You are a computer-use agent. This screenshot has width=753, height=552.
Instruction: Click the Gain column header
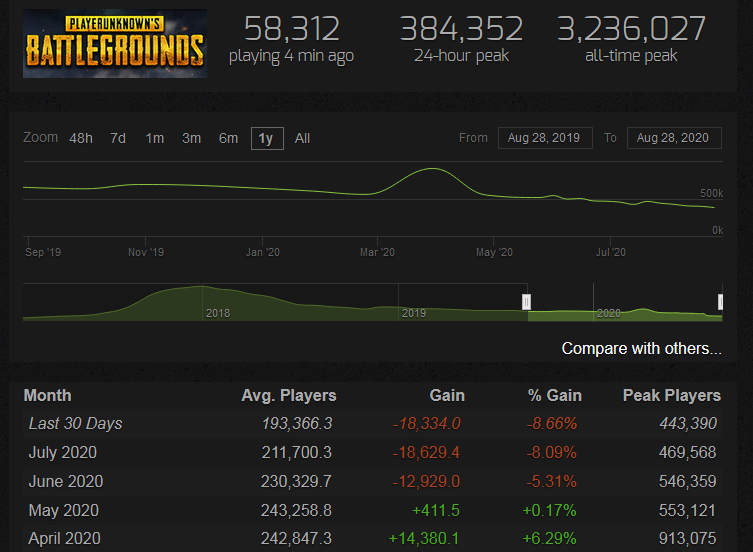[447, 395]
